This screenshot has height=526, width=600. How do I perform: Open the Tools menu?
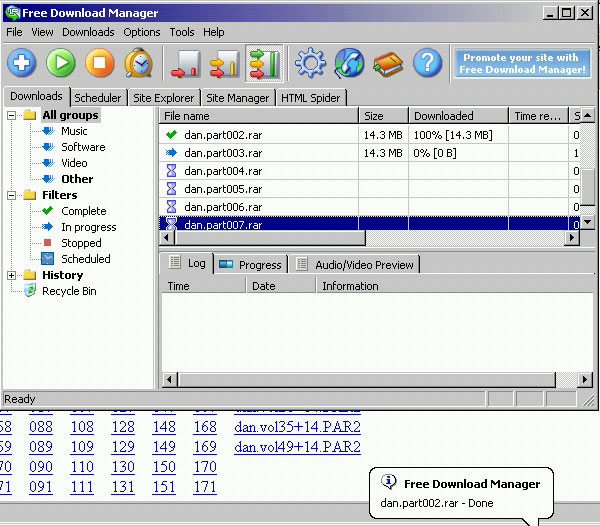[182, 32]
